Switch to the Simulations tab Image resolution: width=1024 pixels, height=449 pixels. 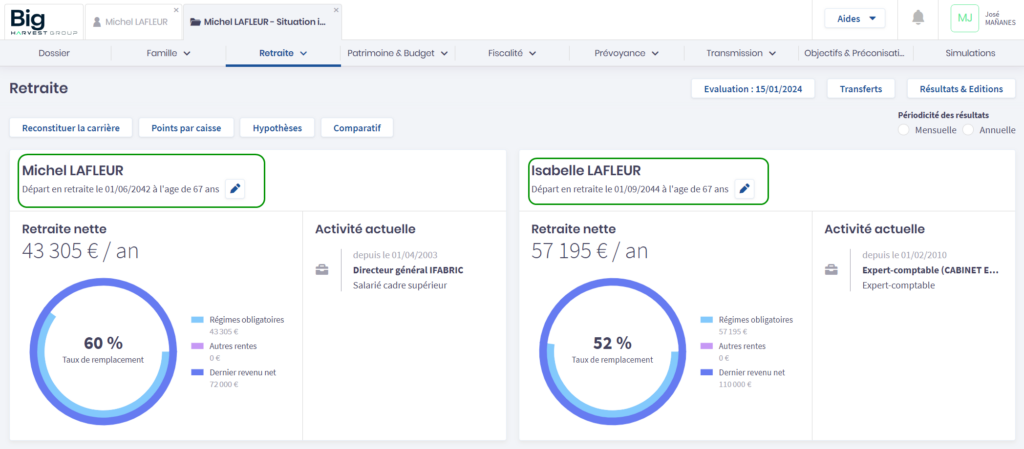pos(969,53)
